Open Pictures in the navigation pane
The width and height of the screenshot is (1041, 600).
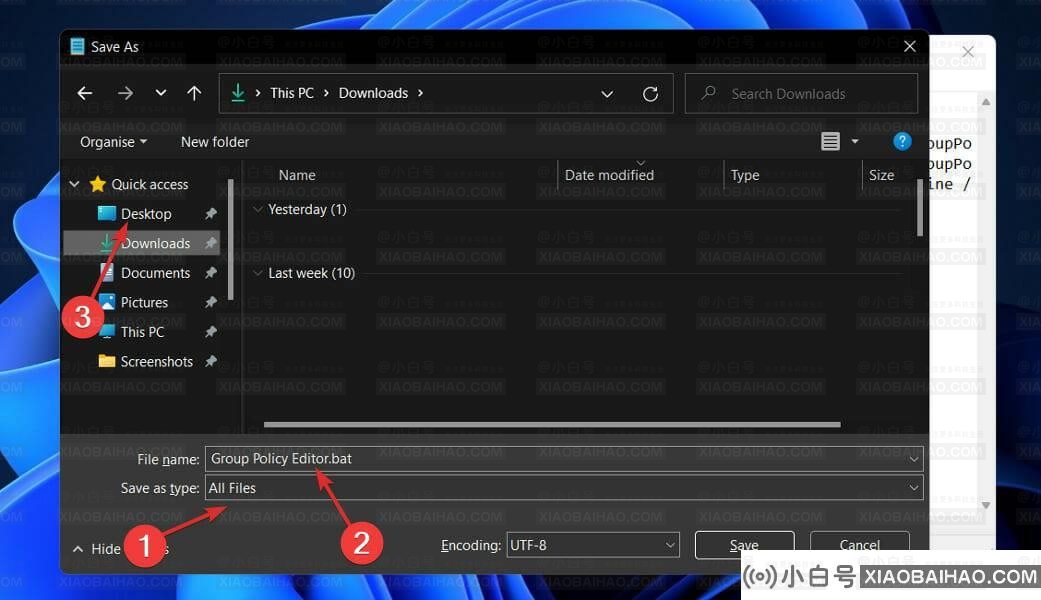144,302
